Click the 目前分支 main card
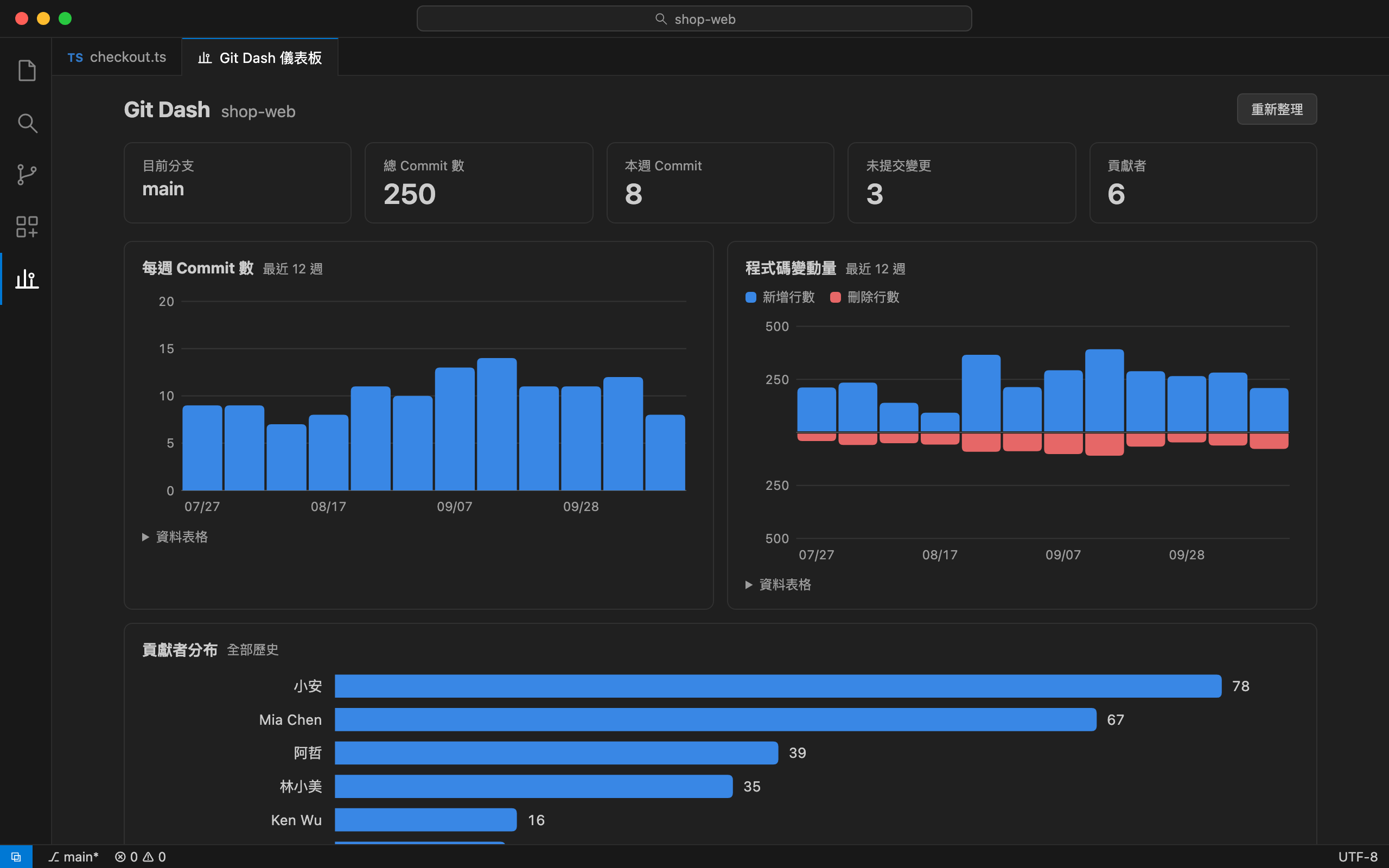This screenshot has width=1389, height=868. 238,183
